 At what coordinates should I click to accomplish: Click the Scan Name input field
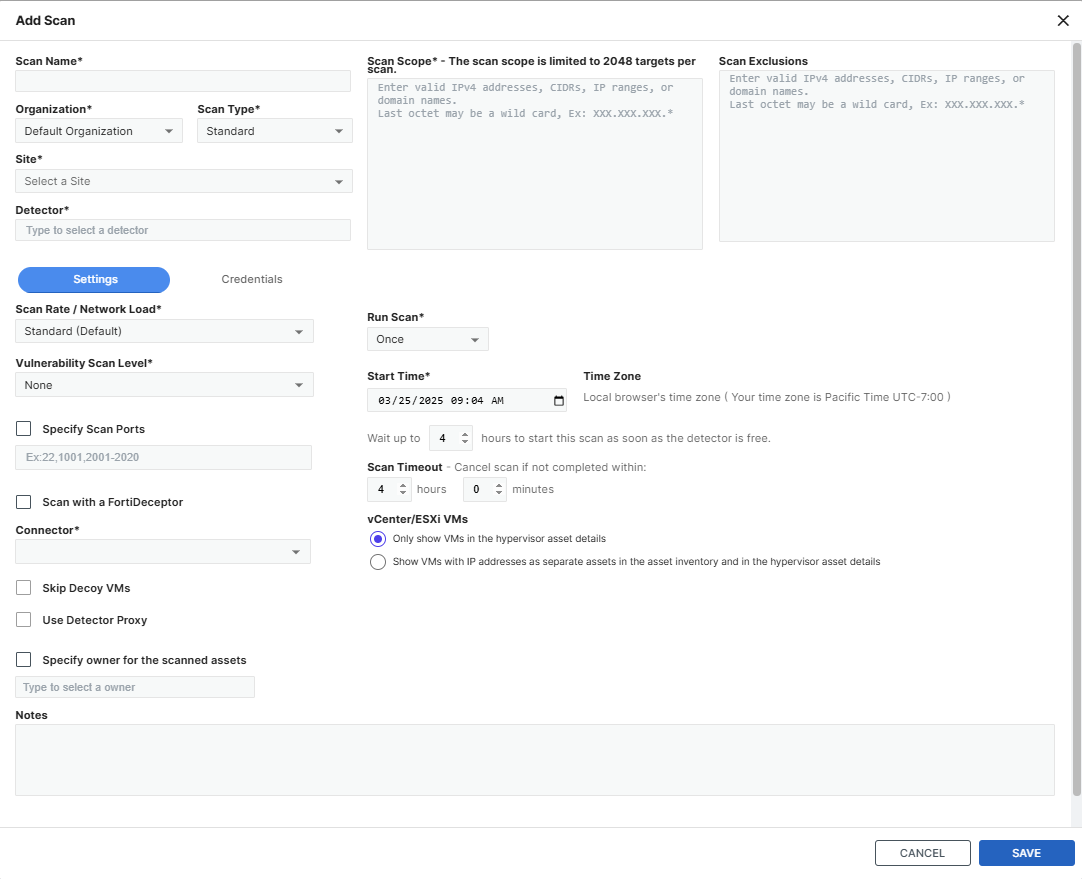click(x=183, y=81)
